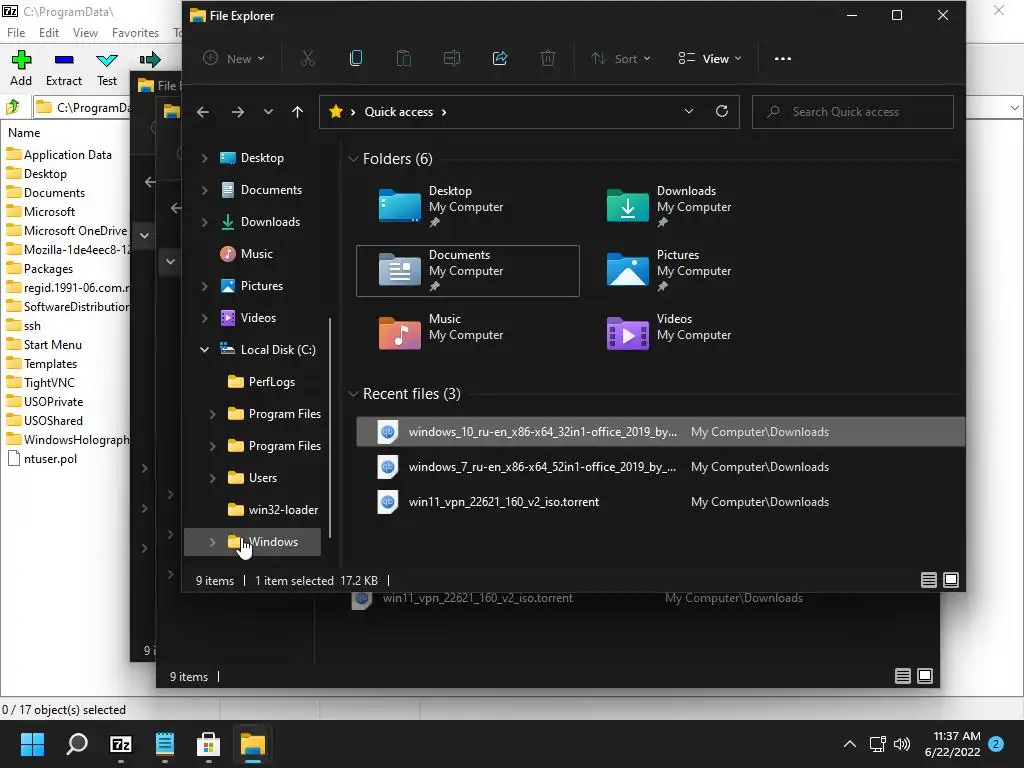Open the Windows Start button
This screenshot has width=1024, height=768.
[33, 744]
